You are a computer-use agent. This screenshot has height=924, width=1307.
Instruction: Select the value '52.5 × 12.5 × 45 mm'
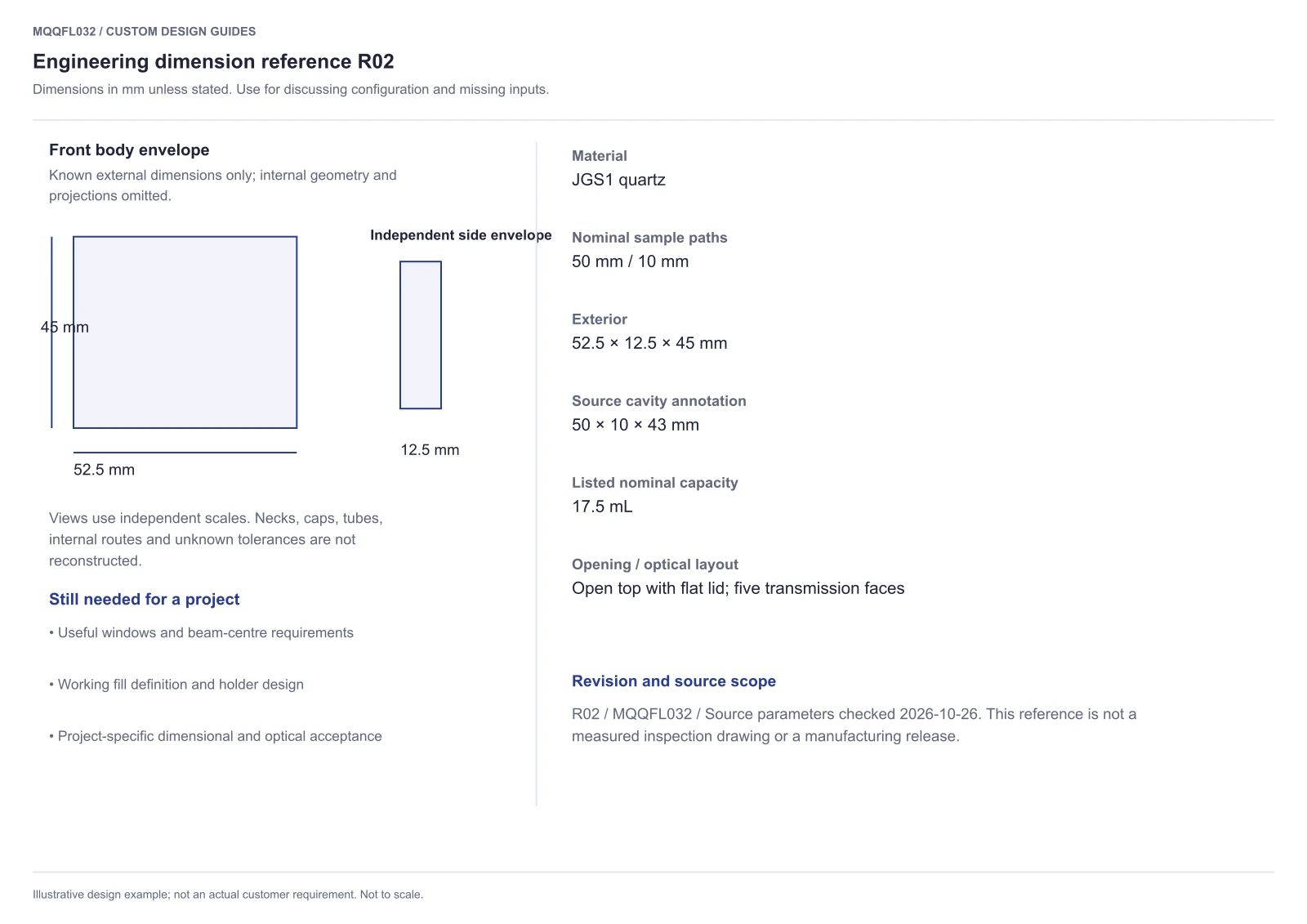[649, 343]
